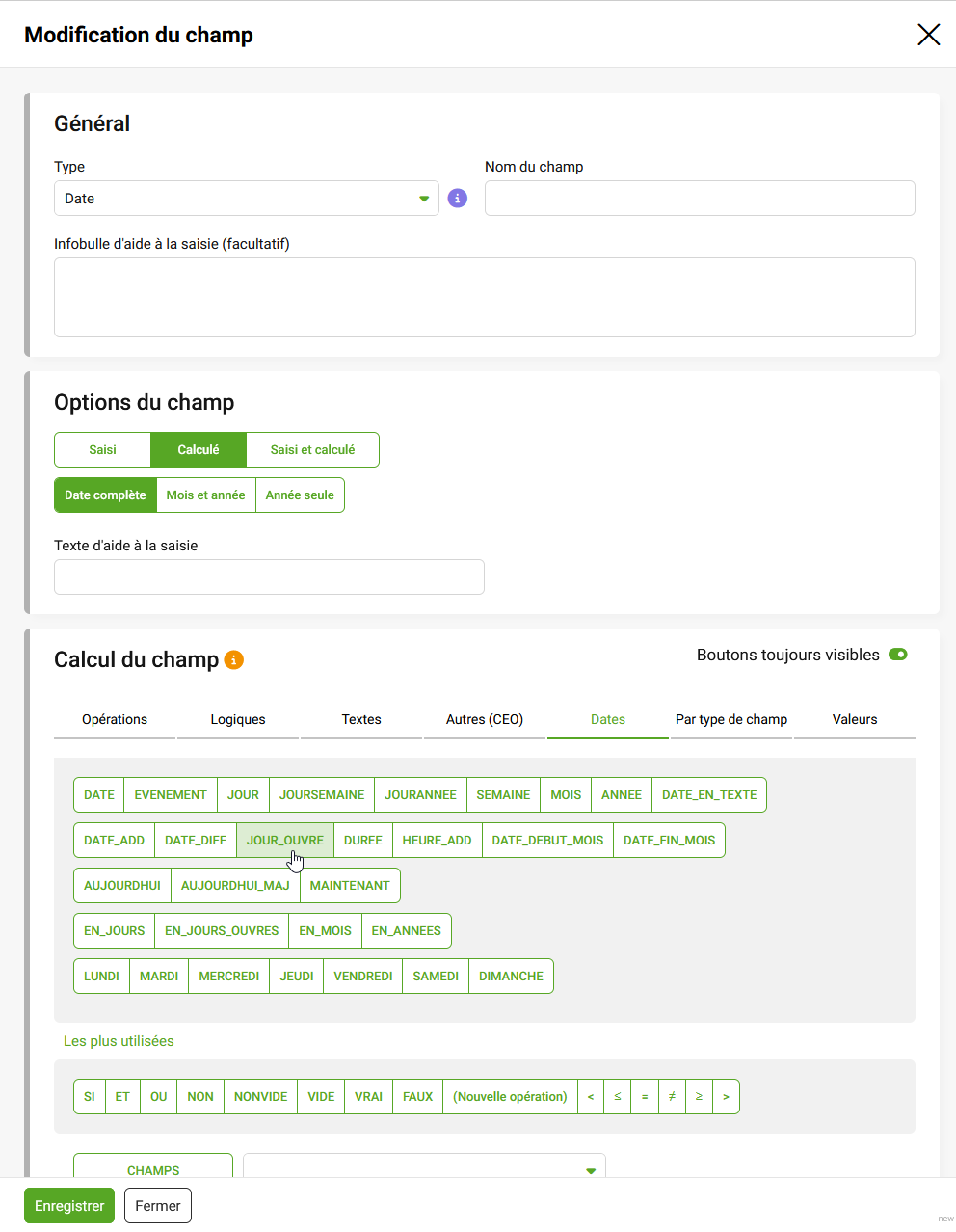Insert the DATE_DIFF function
956x1232 pixels.
point(196,841)
